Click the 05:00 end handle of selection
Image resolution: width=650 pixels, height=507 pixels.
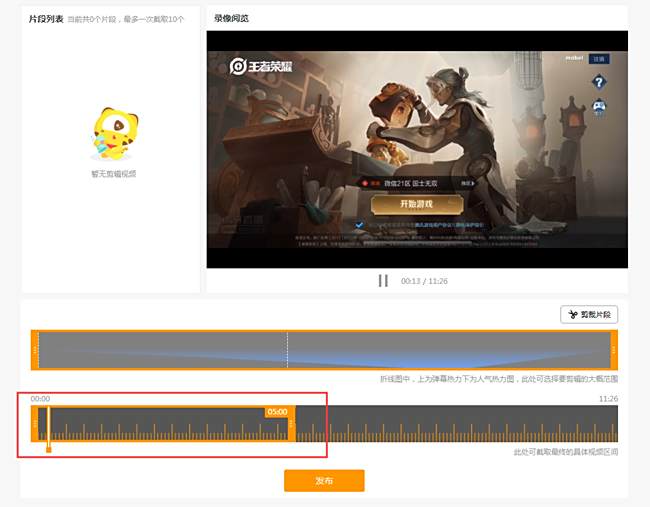pyautogui.click(x=292, y=423)
